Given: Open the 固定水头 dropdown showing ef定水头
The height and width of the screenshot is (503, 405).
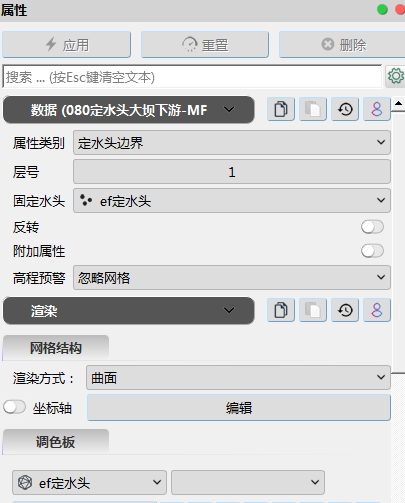Looking at the screenshot, I should point(232,200).
